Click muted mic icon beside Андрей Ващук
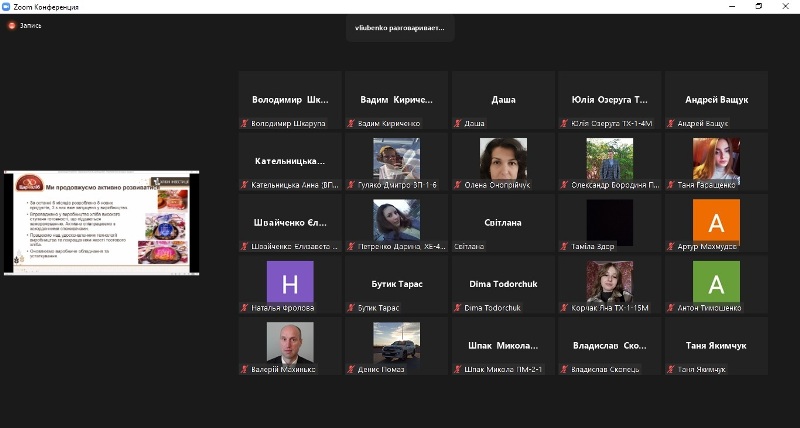The image size is (800, 428). [671, 123]
